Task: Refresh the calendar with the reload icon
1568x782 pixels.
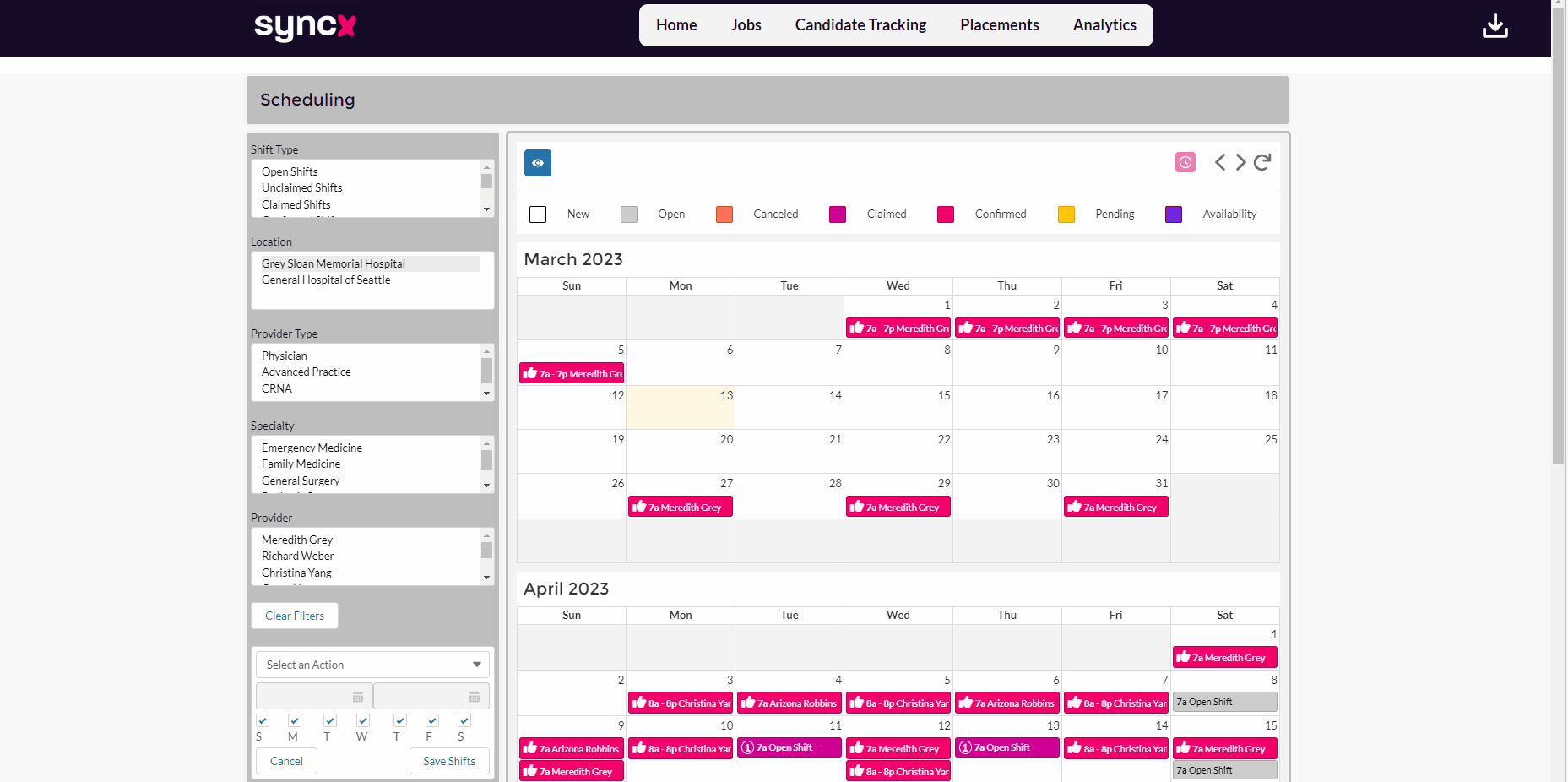Action: coord(1261,161)
